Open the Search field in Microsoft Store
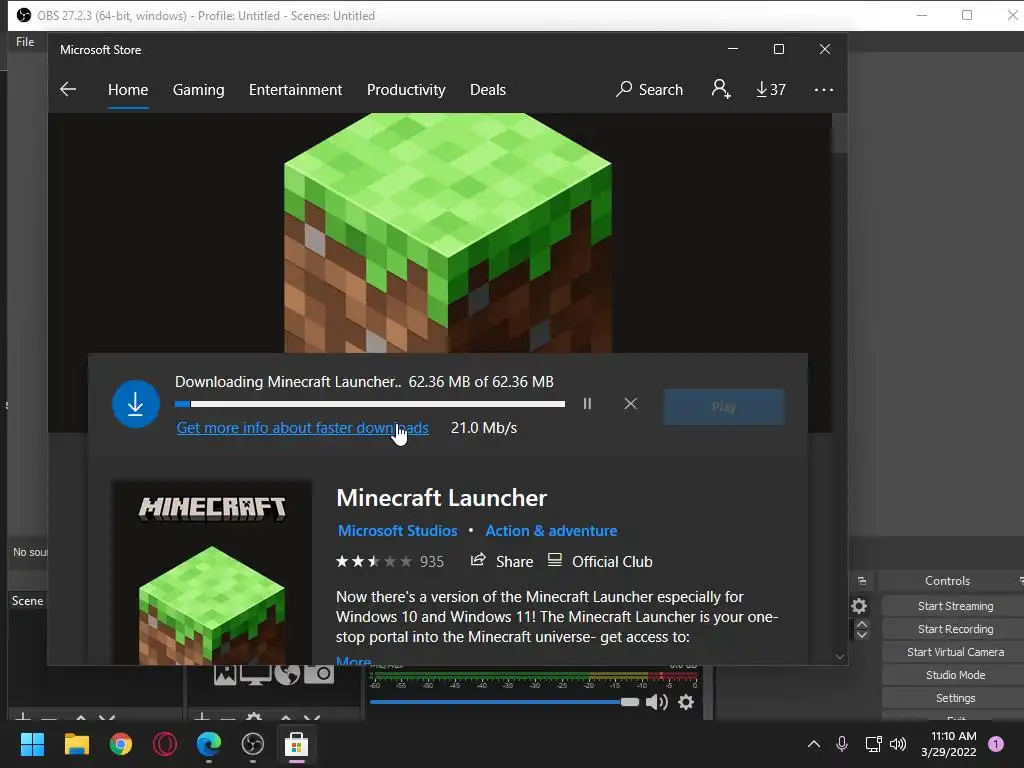Image resolution: width=1024 pixels, height=768 pixels. 649,89
